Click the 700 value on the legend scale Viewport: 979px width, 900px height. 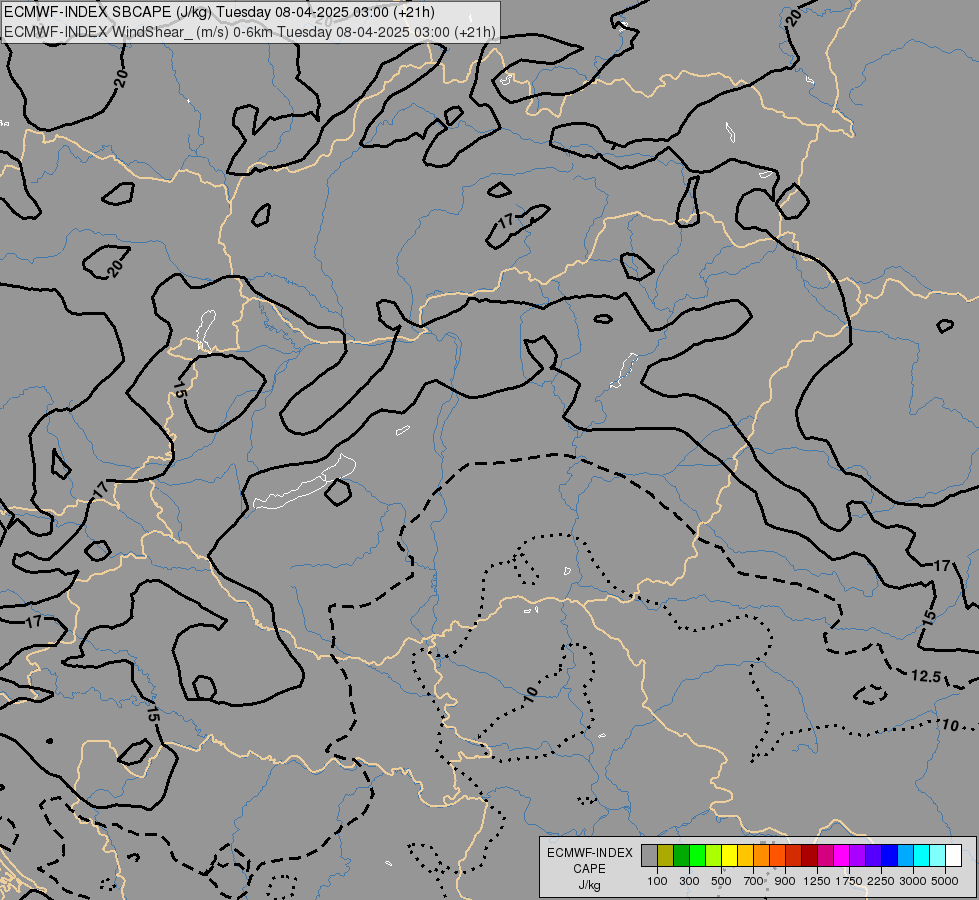pos(754,881)
